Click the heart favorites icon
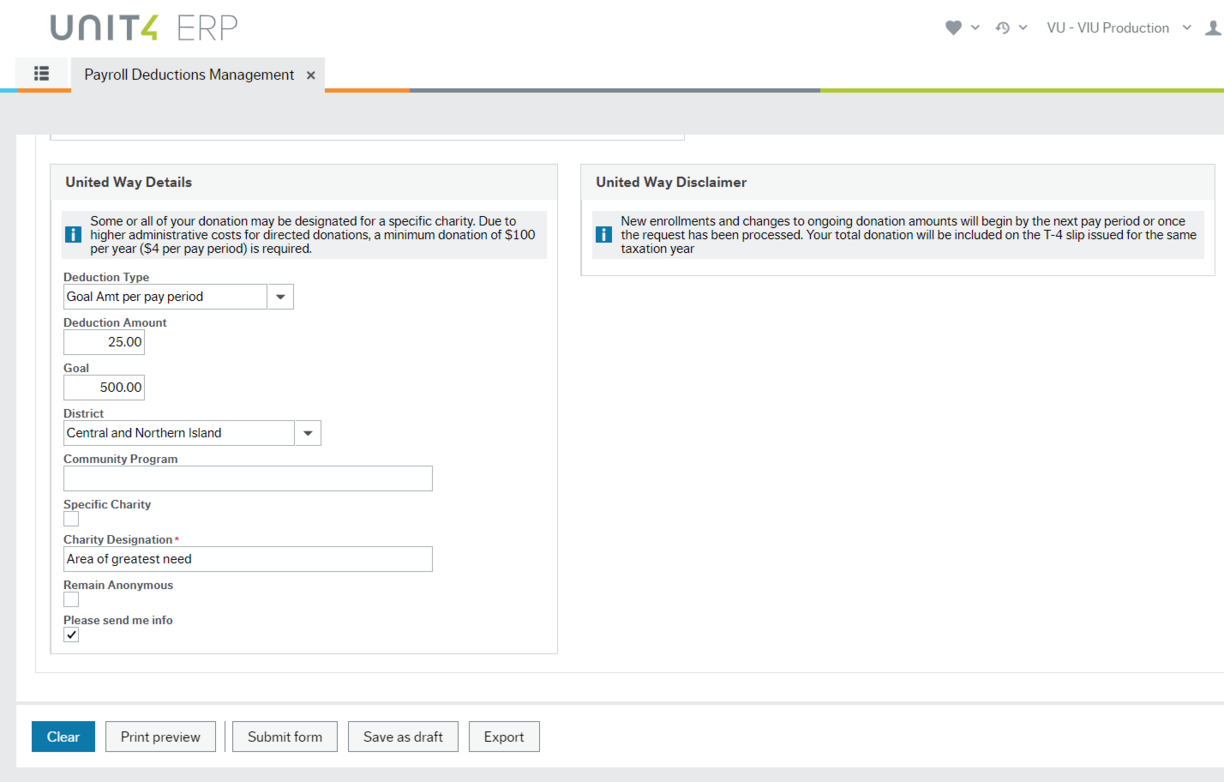Image resolution: width=1224 pixels, height=782 pixels. (x=953, y=28)
